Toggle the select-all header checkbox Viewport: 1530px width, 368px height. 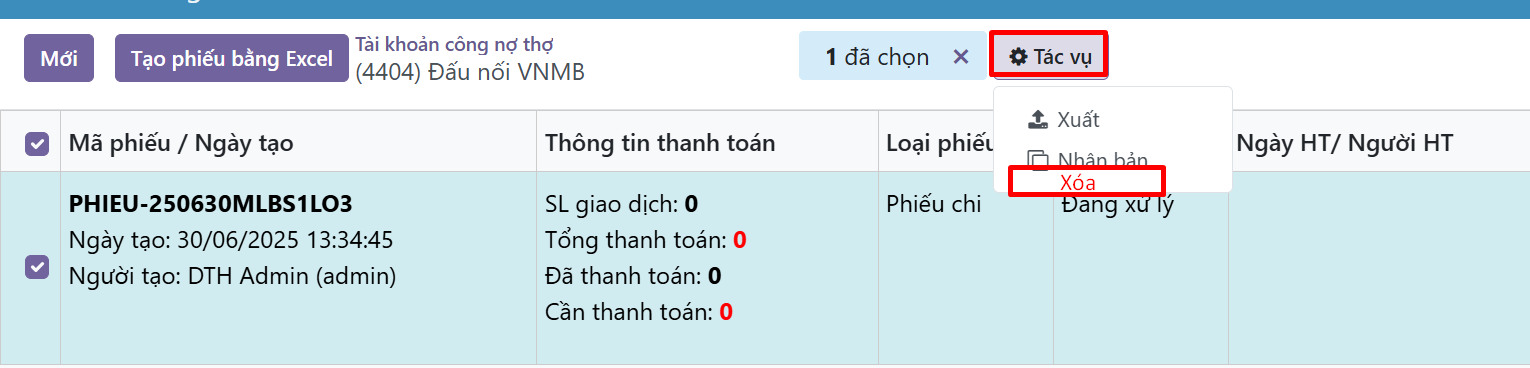coord(37,145)
